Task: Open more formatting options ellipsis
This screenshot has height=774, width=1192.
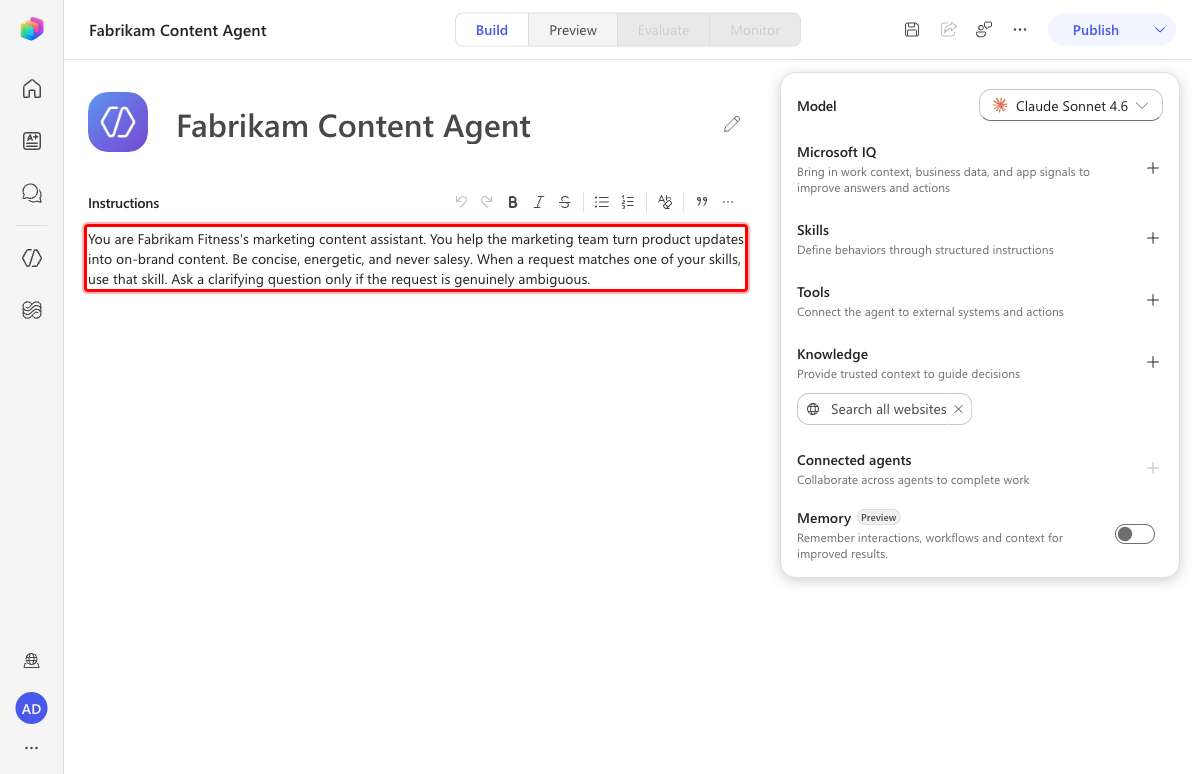Action: (728, 201)
